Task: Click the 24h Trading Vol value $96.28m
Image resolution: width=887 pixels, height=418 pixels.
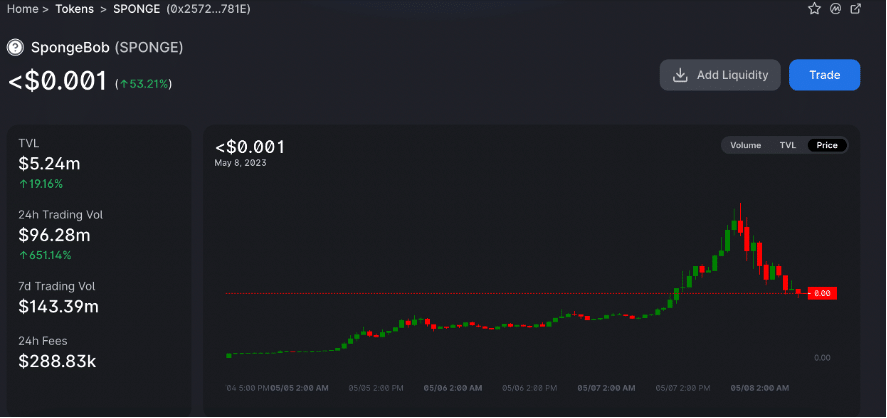Action: pyautogui.click(x=55, y=235)
